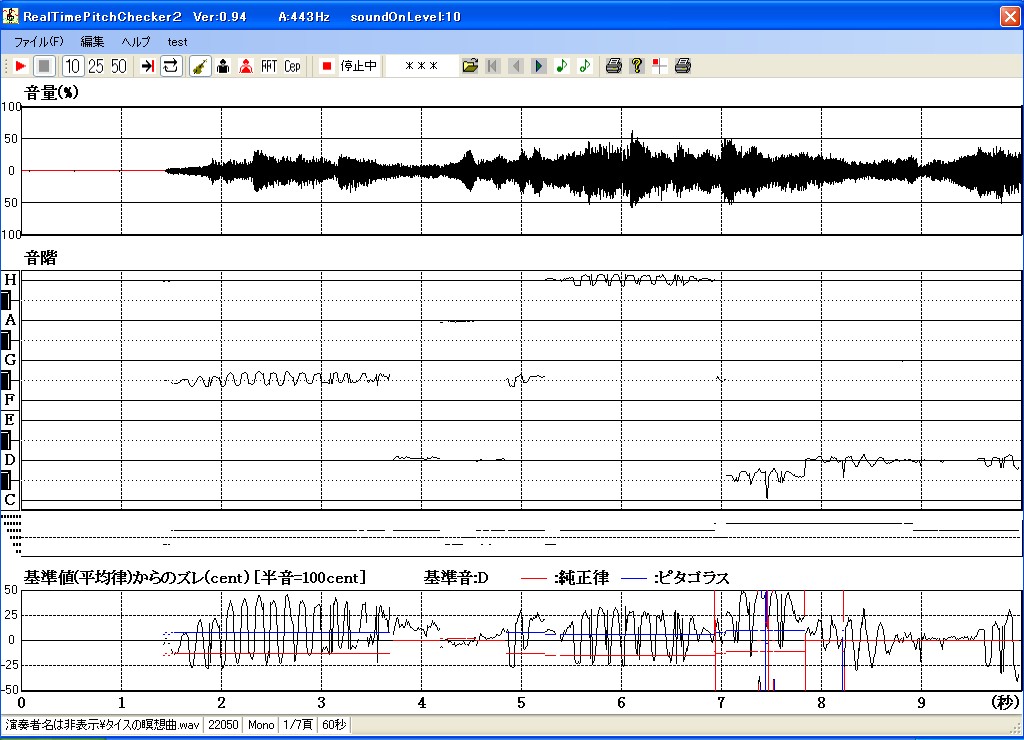Select the 10 second display range
The image size is (1024, 740).
tap(72, 66)
